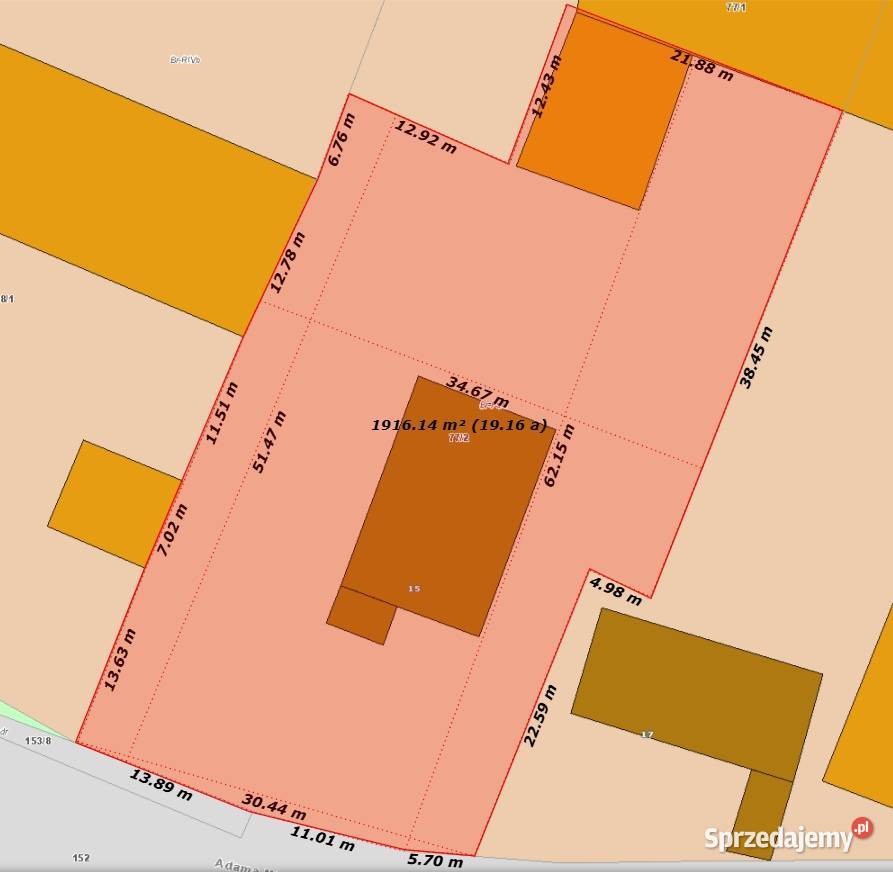893x872 pixels.
Task: Select the 34.67 m dotted line label
Action: [477, 391]
